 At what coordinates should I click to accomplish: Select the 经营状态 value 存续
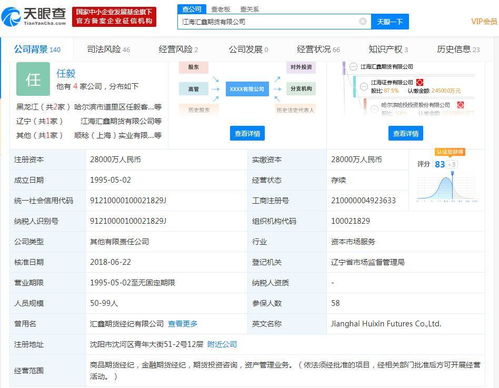coord(339,180)
